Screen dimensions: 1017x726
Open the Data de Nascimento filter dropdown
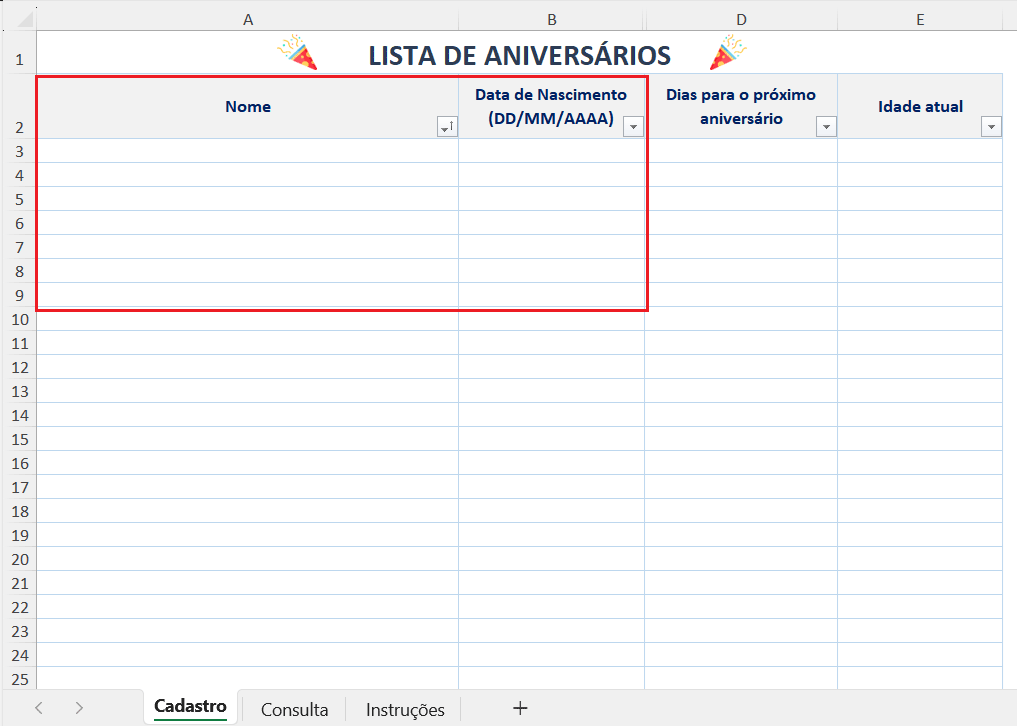pyautogui.click(x=633, y=127)
